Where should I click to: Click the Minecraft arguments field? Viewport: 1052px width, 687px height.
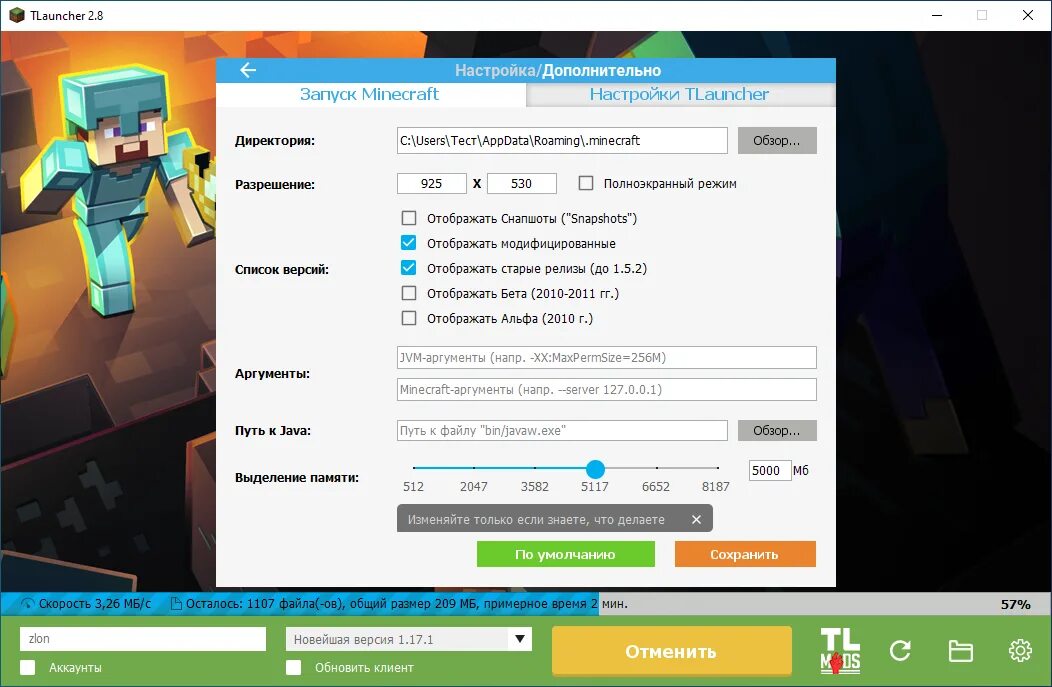coord(607,390)
